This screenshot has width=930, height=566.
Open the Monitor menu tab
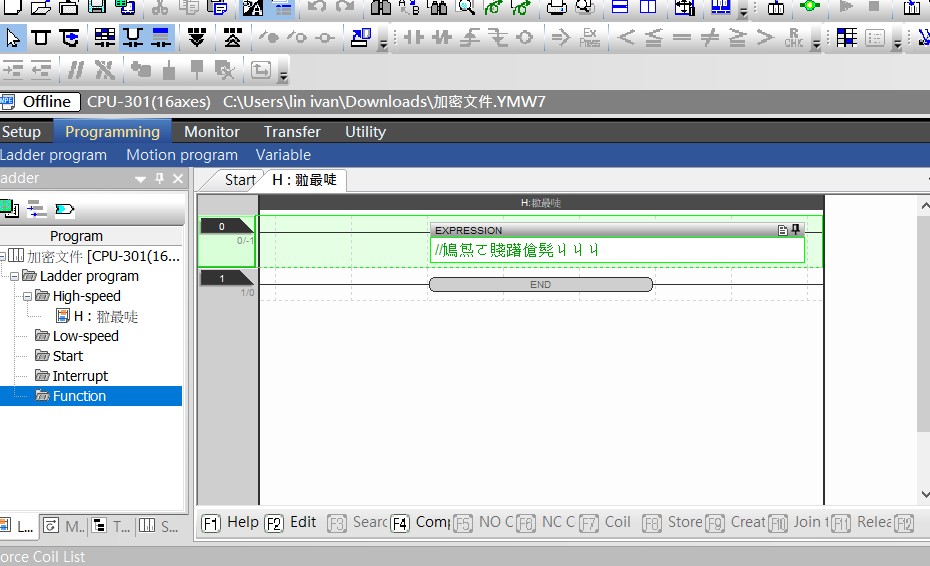[x=212, y=131]
